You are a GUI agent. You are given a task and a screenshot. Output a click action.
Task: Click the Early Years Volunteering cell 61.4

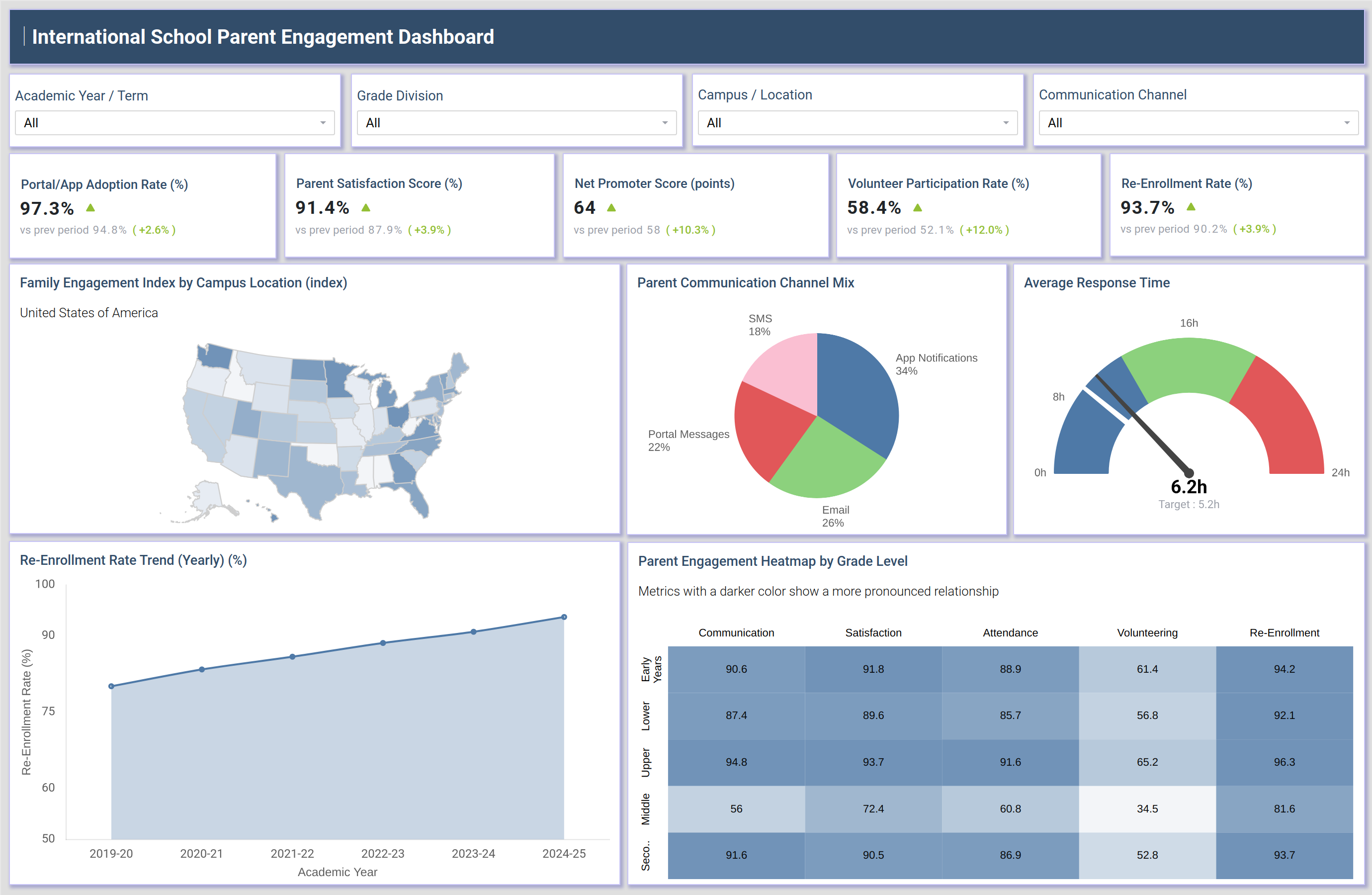pos(1147,669)
